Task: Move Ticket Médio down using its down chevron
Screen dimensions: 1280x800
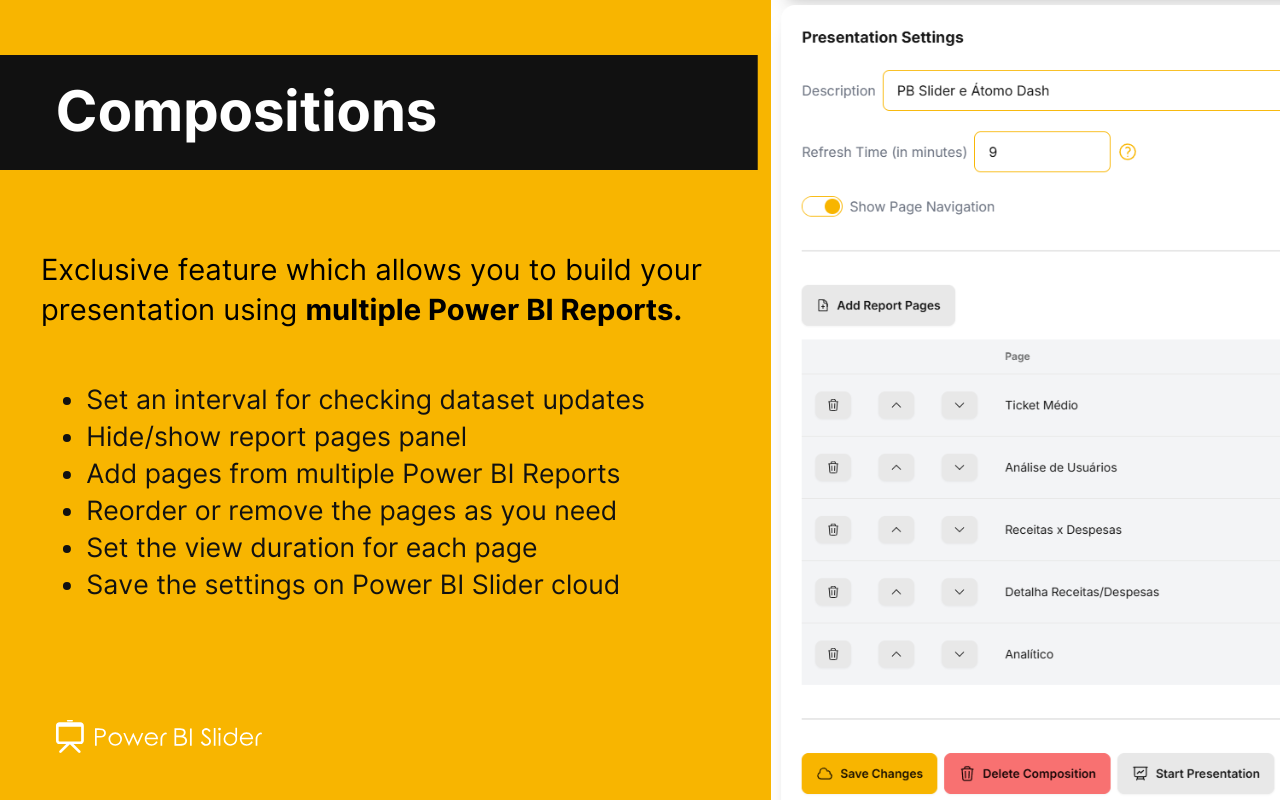Action: 959,405
